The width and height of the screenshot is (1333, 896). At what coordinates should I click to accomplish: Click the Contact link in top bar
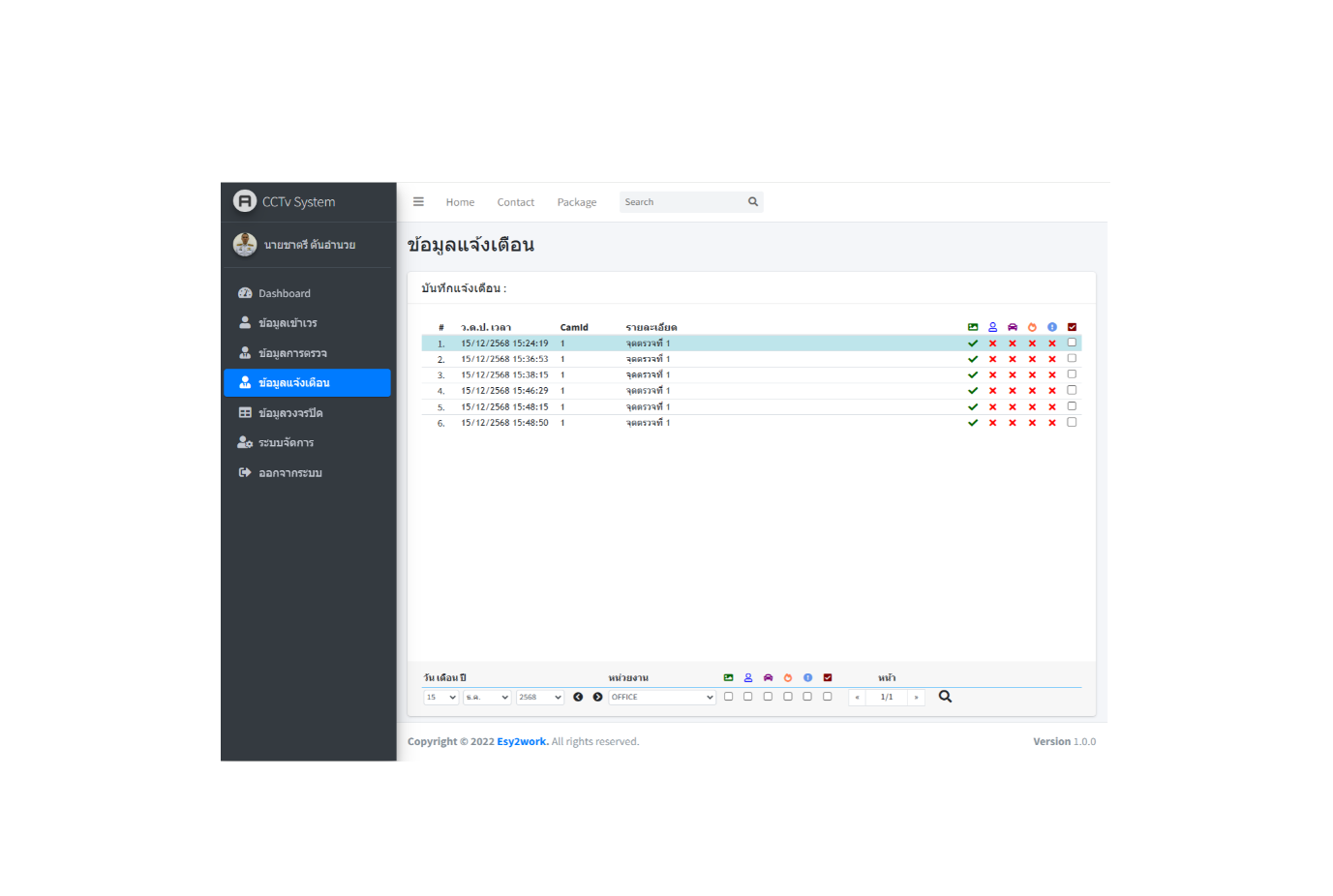[515, 202]
